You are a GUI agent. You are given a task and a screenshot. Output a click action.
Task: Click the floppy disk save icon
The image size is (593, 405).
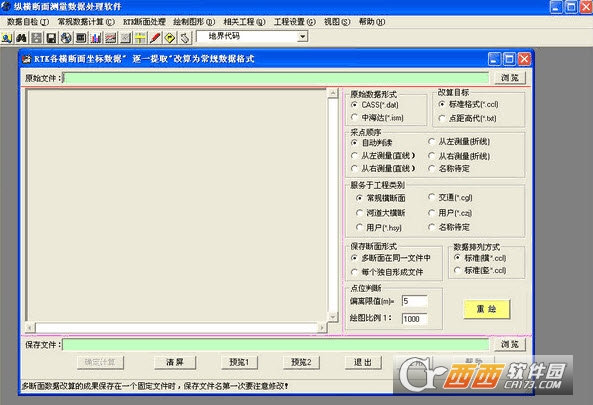click(x=51, y=37)
